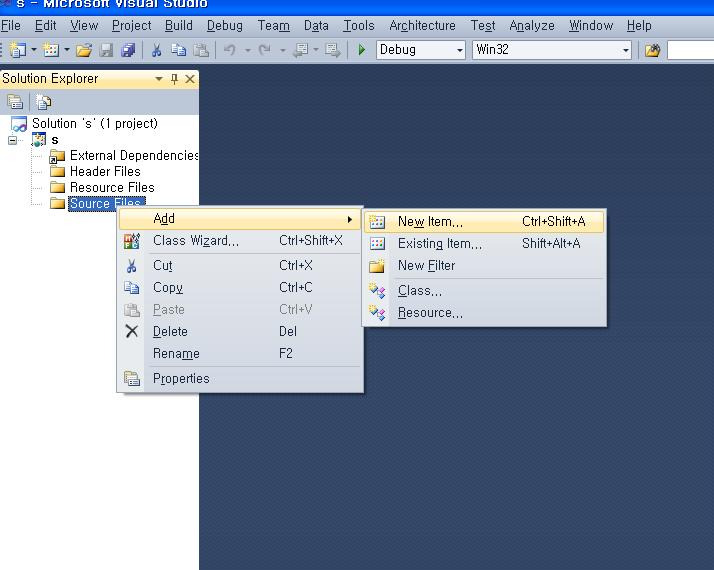Open the Redo history dropdown arrow
The width and height of the screenshot is (714, 570).
click(282, 50)
